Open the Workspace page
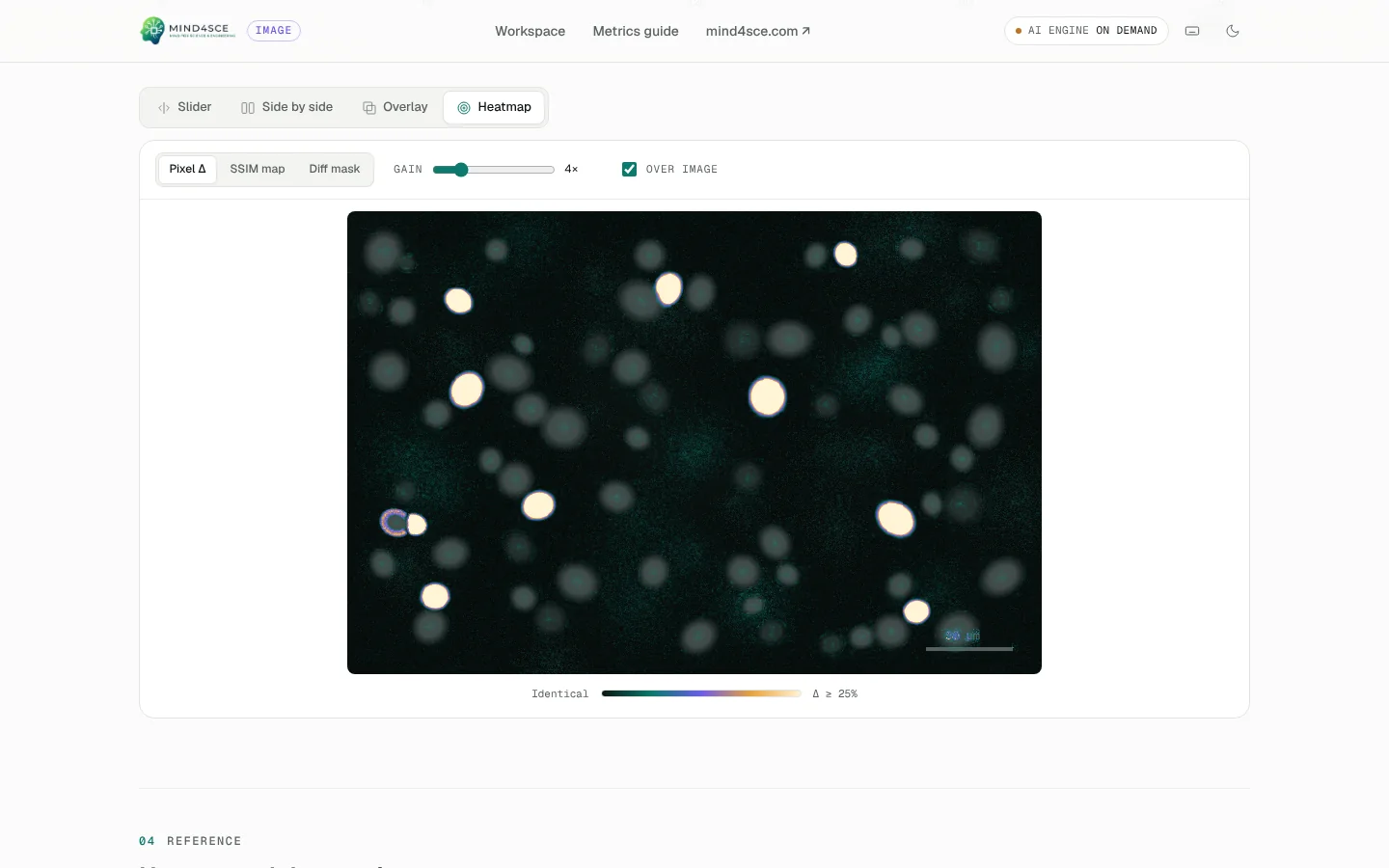The width and height of the screenshot is (1389, 868). (530, 31)
